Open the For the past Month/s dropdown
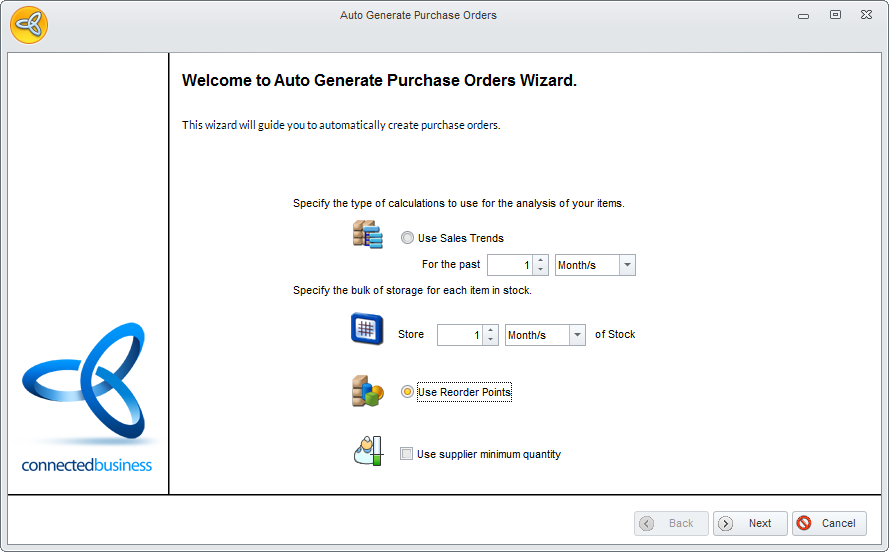The width and height of the screenshot is (889, 552). 627,265
